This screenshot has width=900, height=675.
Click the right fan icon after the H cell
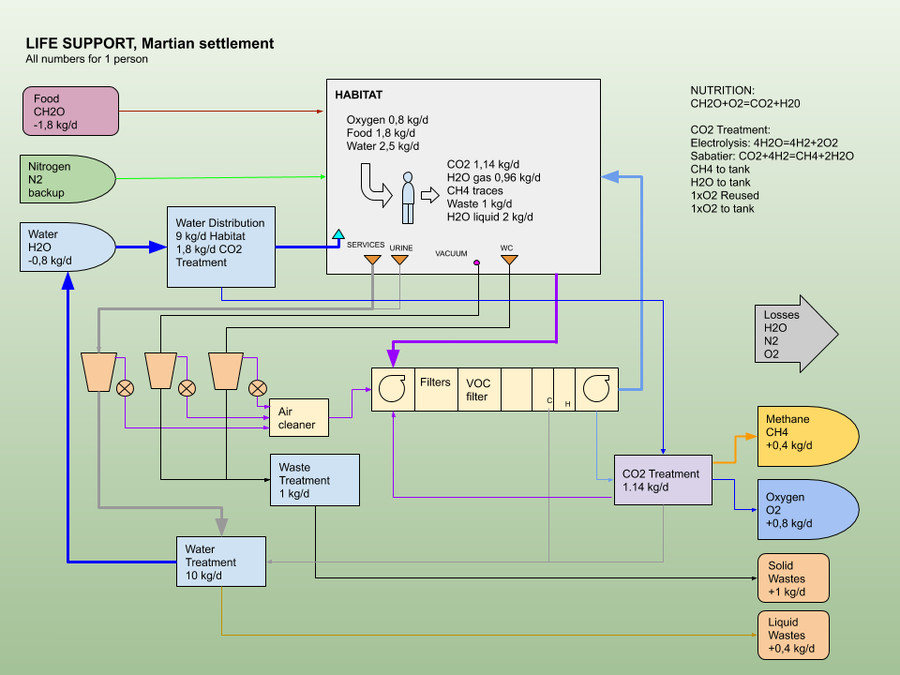pos(598,389)
